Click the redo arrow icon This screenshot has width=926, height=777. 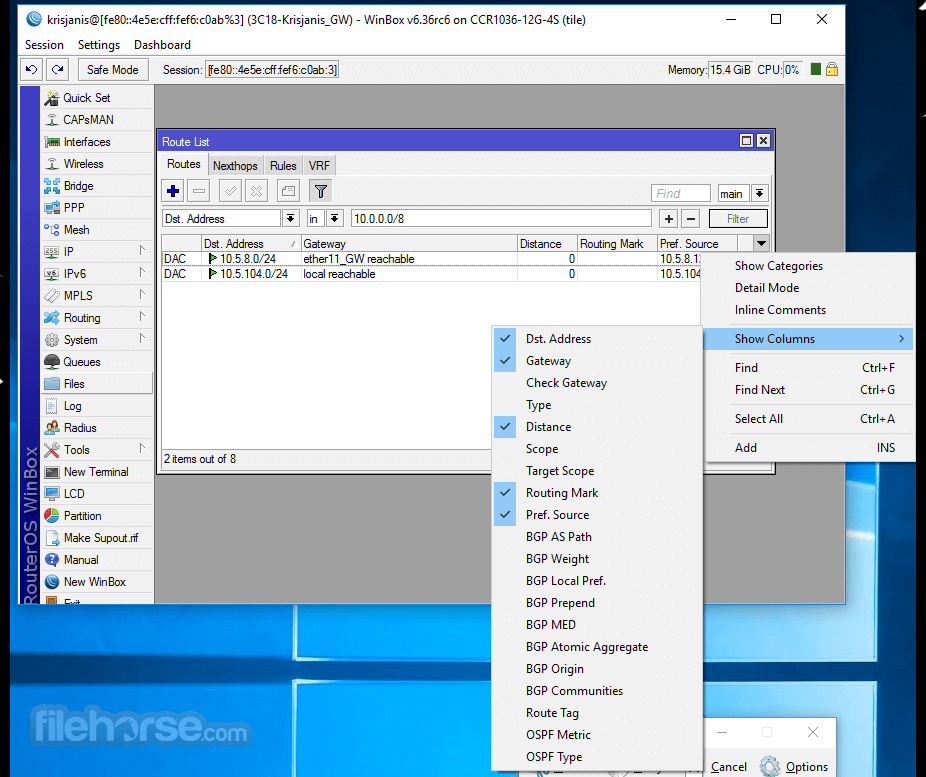pos(58,70)
